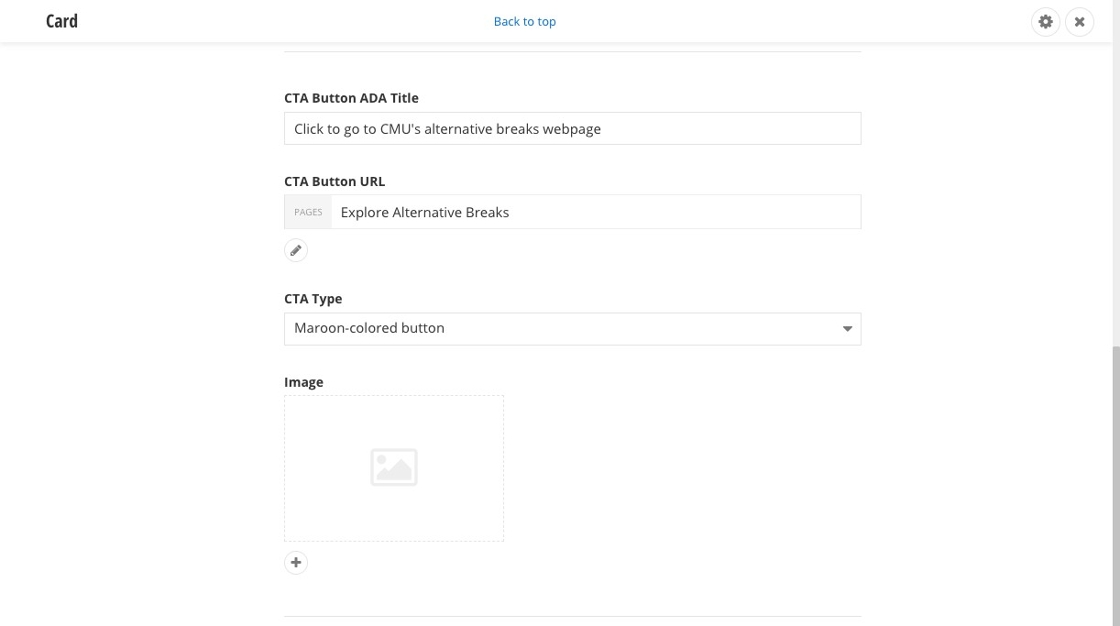Select the Explore Alternative Breaks URL field

(x=595, y=212)
